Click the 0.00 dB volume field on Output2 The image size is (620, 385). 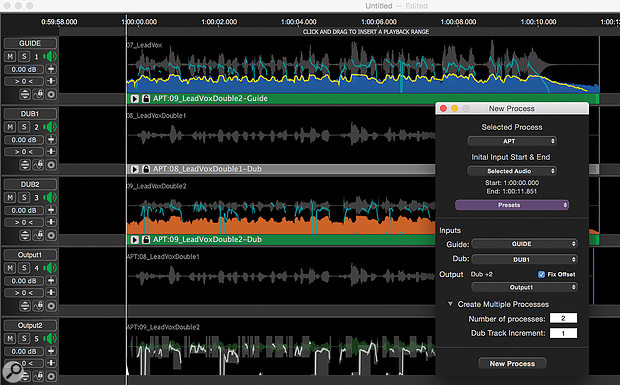tap(24, 351)
